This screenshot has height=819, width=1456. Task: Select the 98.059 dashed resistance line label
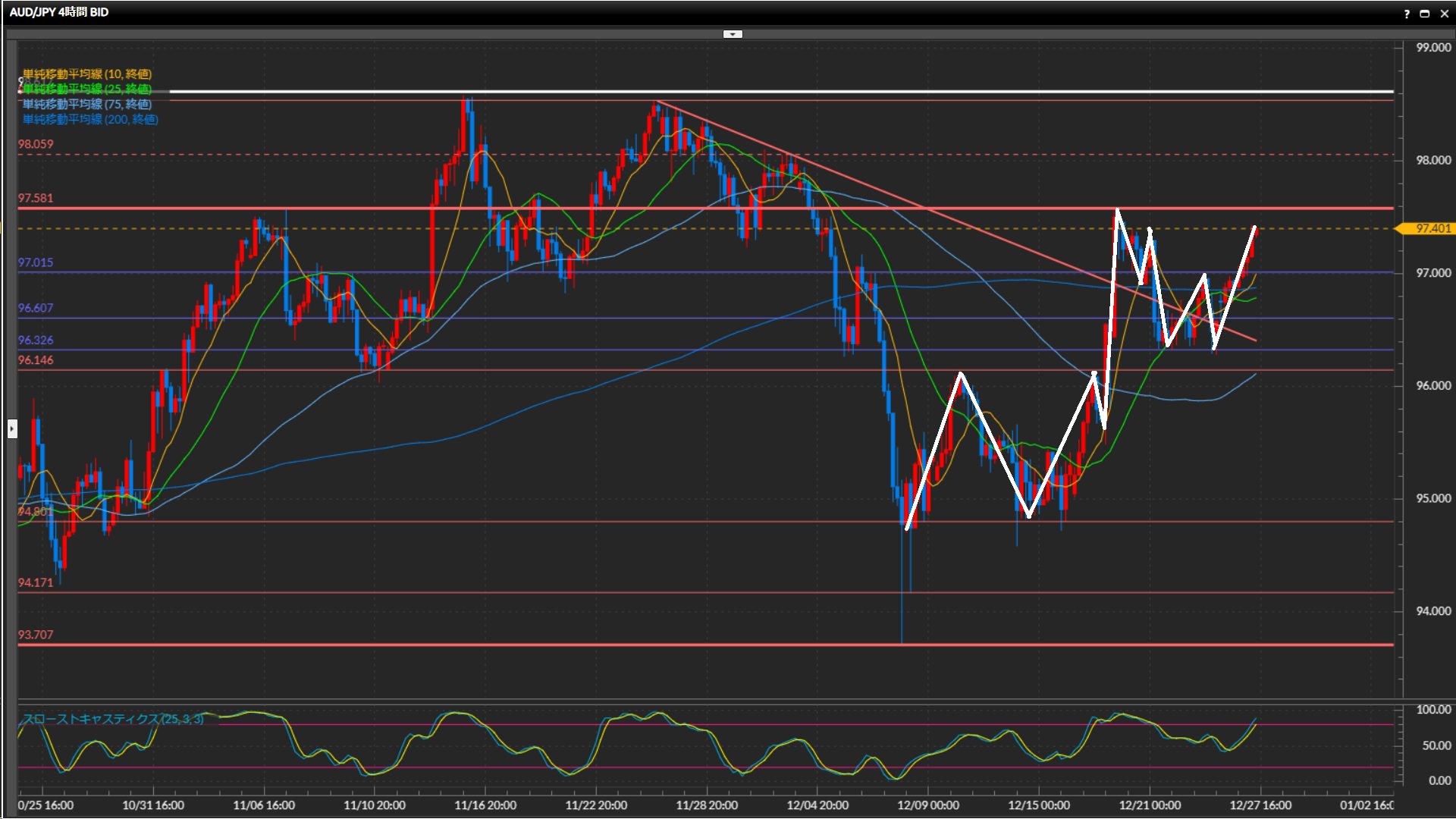click(36, 144)
